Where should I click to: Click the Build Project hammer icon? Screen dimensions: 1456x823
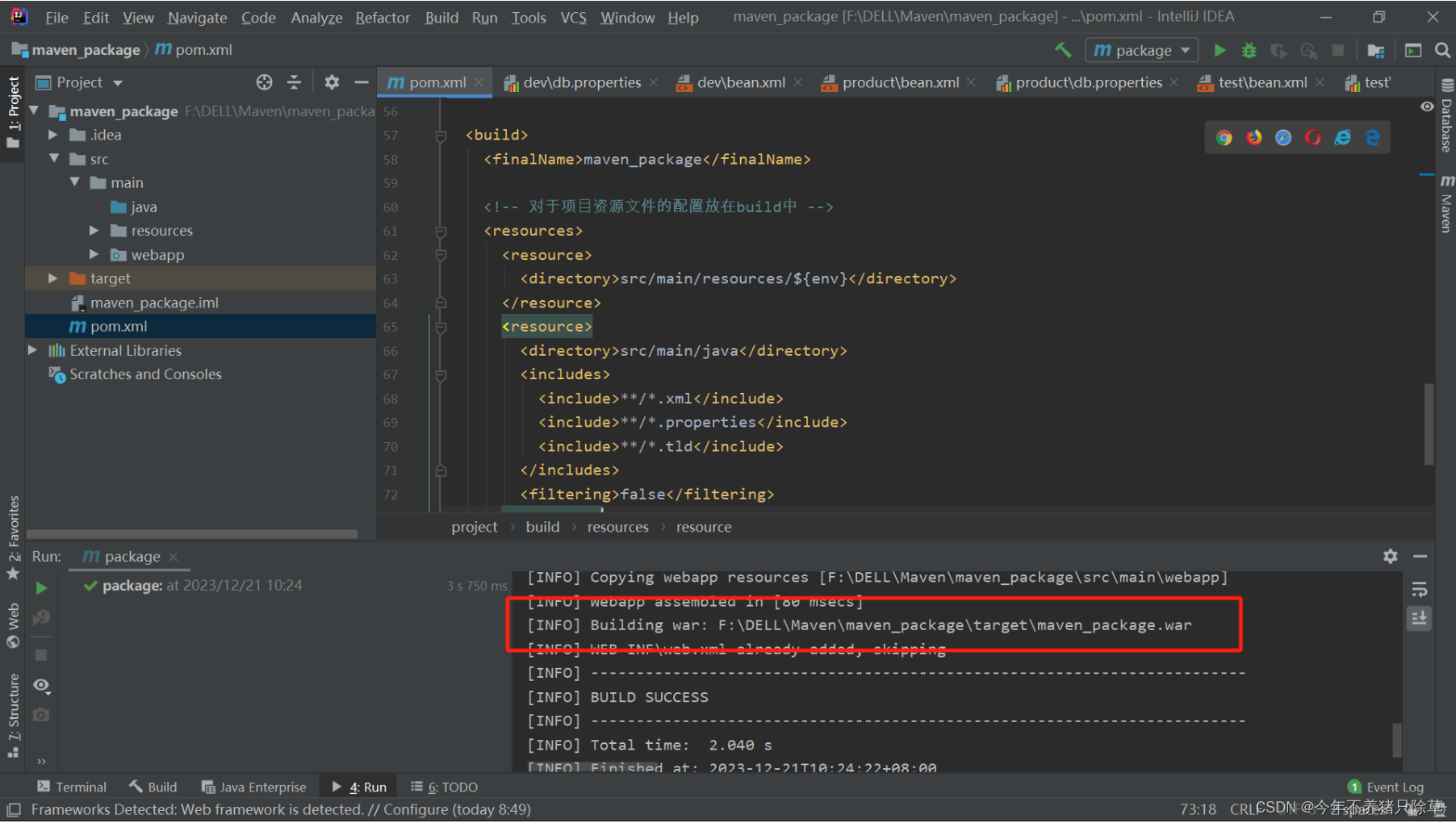1063,50
